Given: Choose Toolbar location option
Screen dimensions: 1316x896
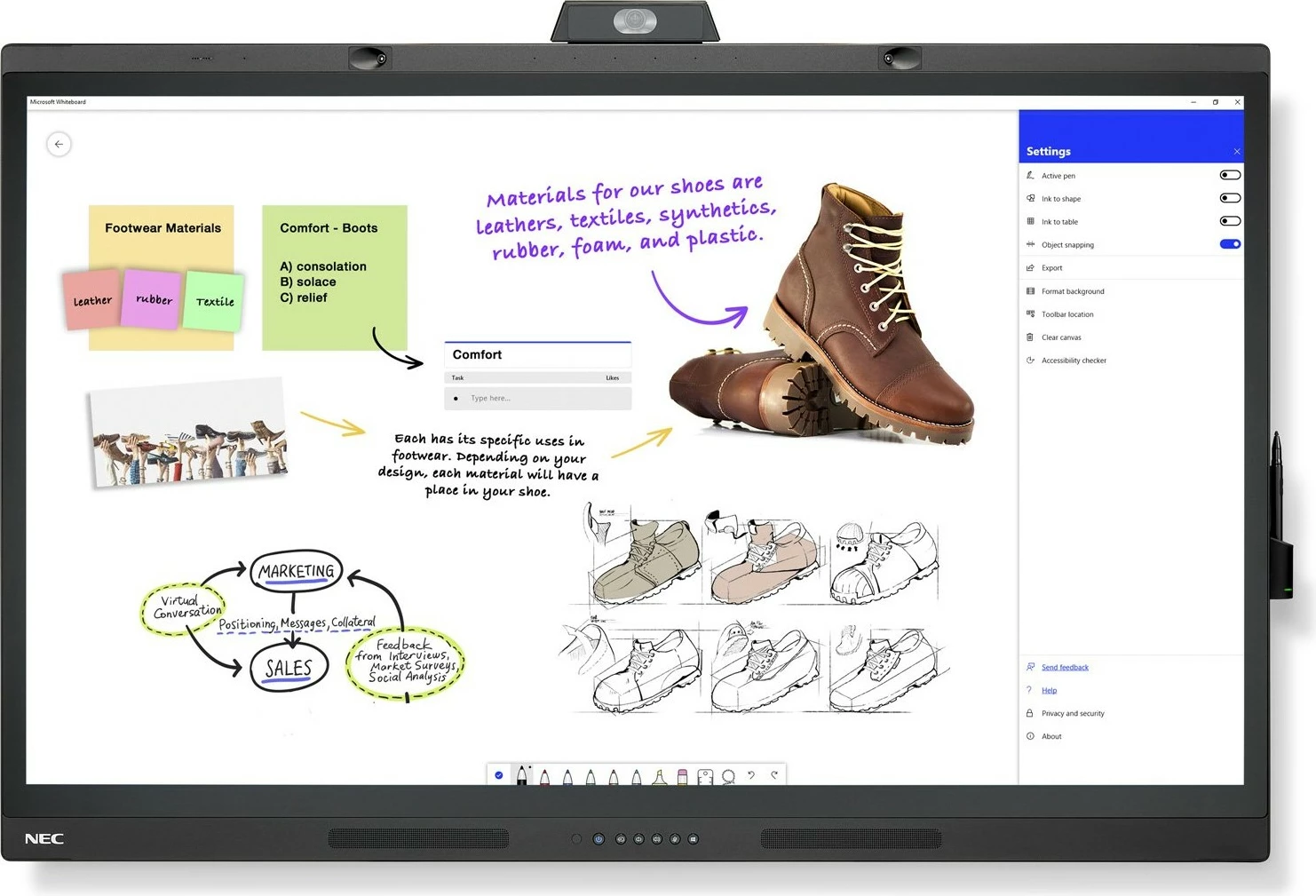Looking at the screenshot, I should pyautogui.click(x=1067, y=314).
